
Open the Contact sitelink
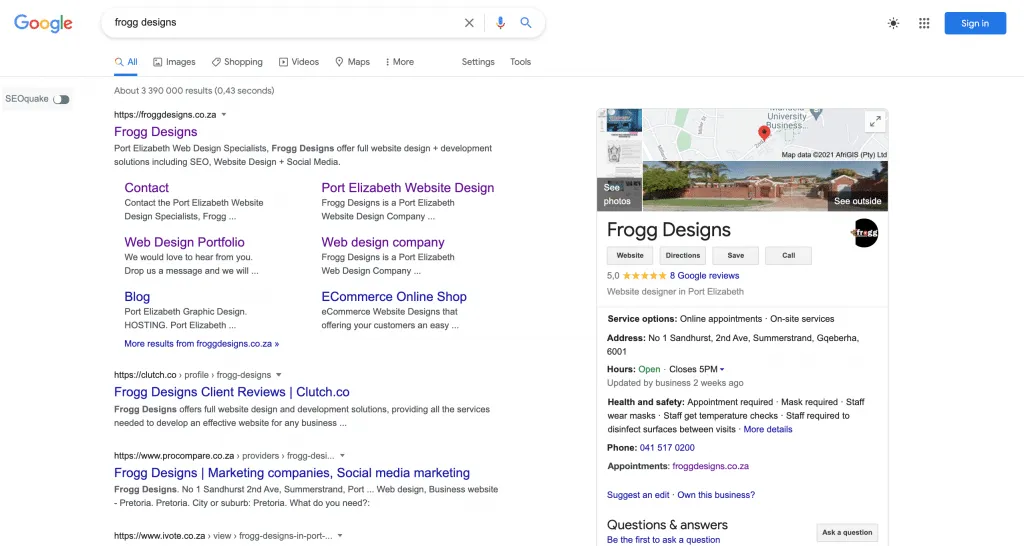pos(146,187)
